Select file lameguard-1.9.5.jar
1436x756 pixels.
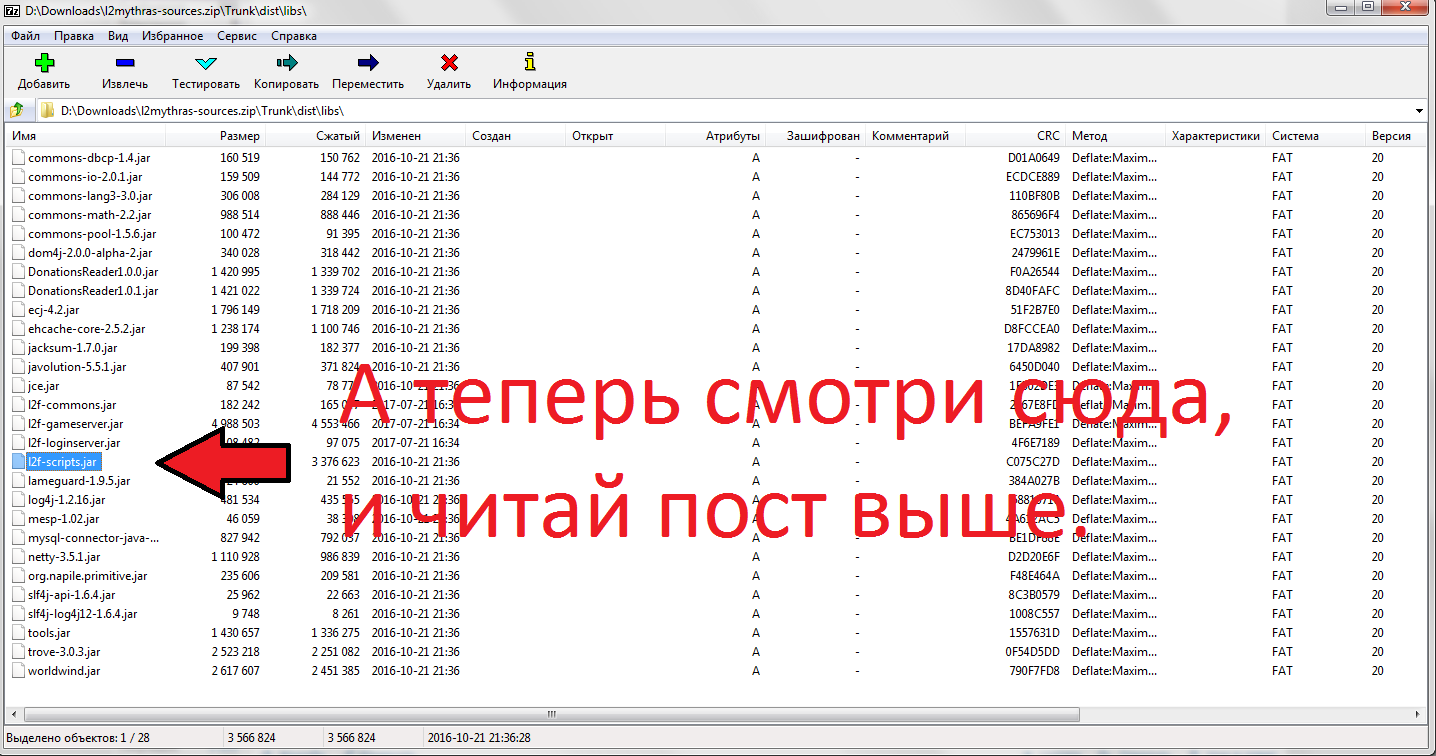click(x=79, y=481)
